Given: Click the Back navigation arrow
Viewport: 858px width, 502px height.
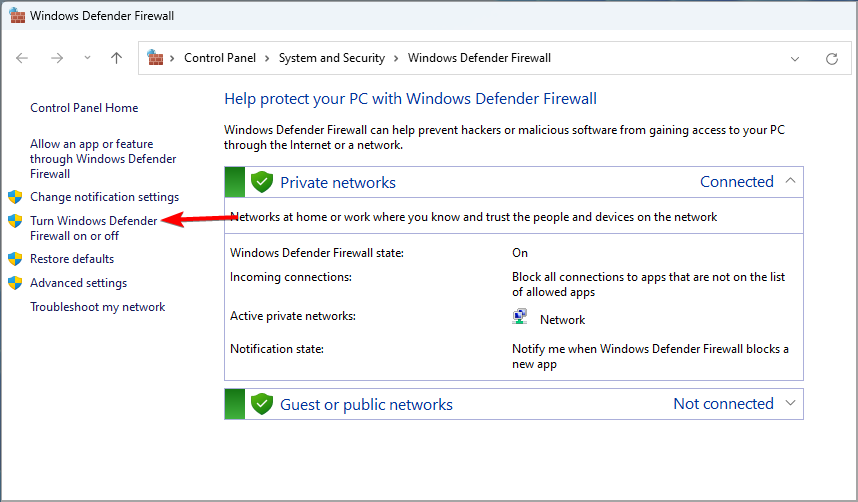Looking at the screenshot, I should [22, 58].
